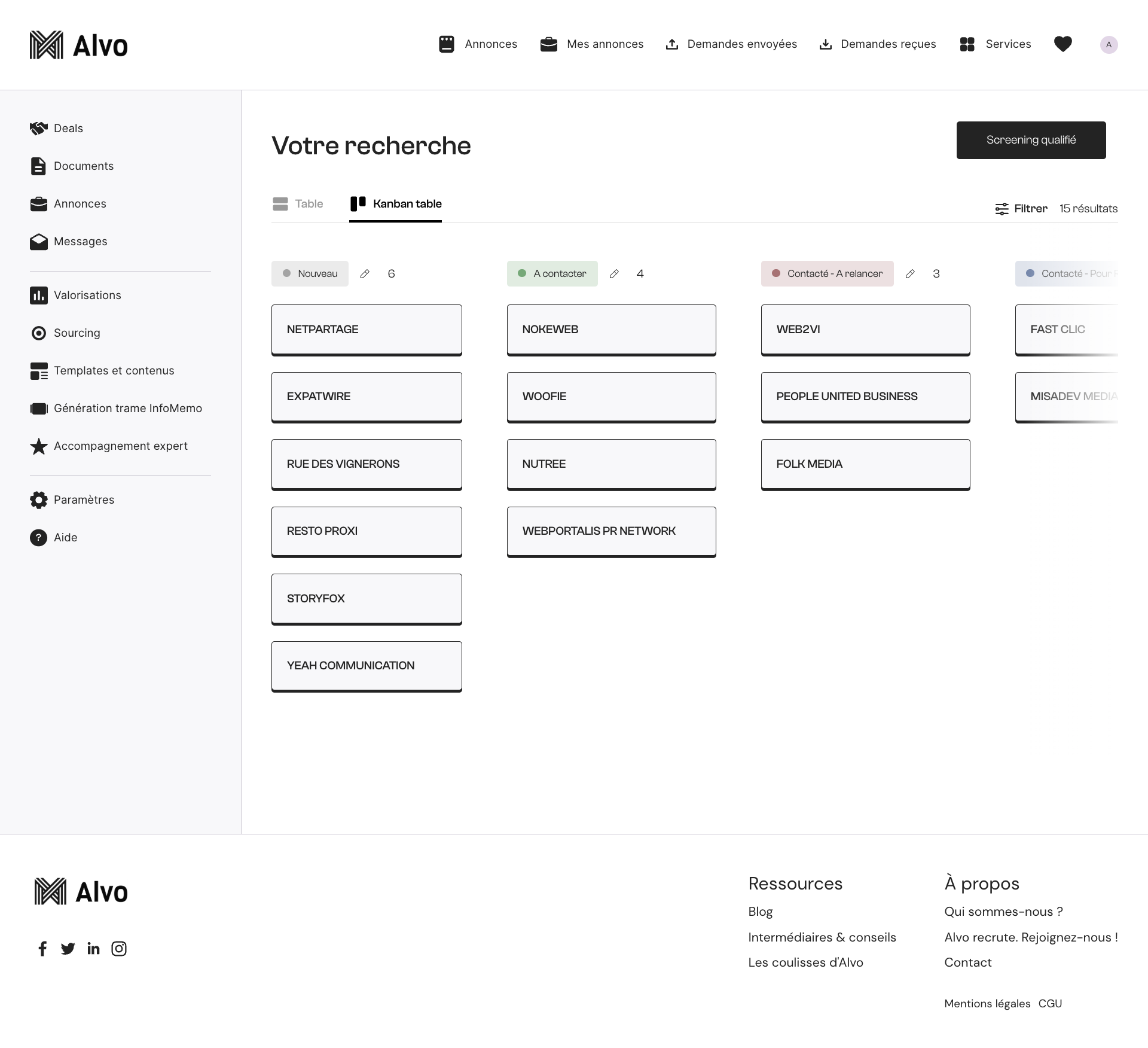This screenshot has height=1048, width=1148.
Task: Select the Kanban table tab
Action: point(396,204)
